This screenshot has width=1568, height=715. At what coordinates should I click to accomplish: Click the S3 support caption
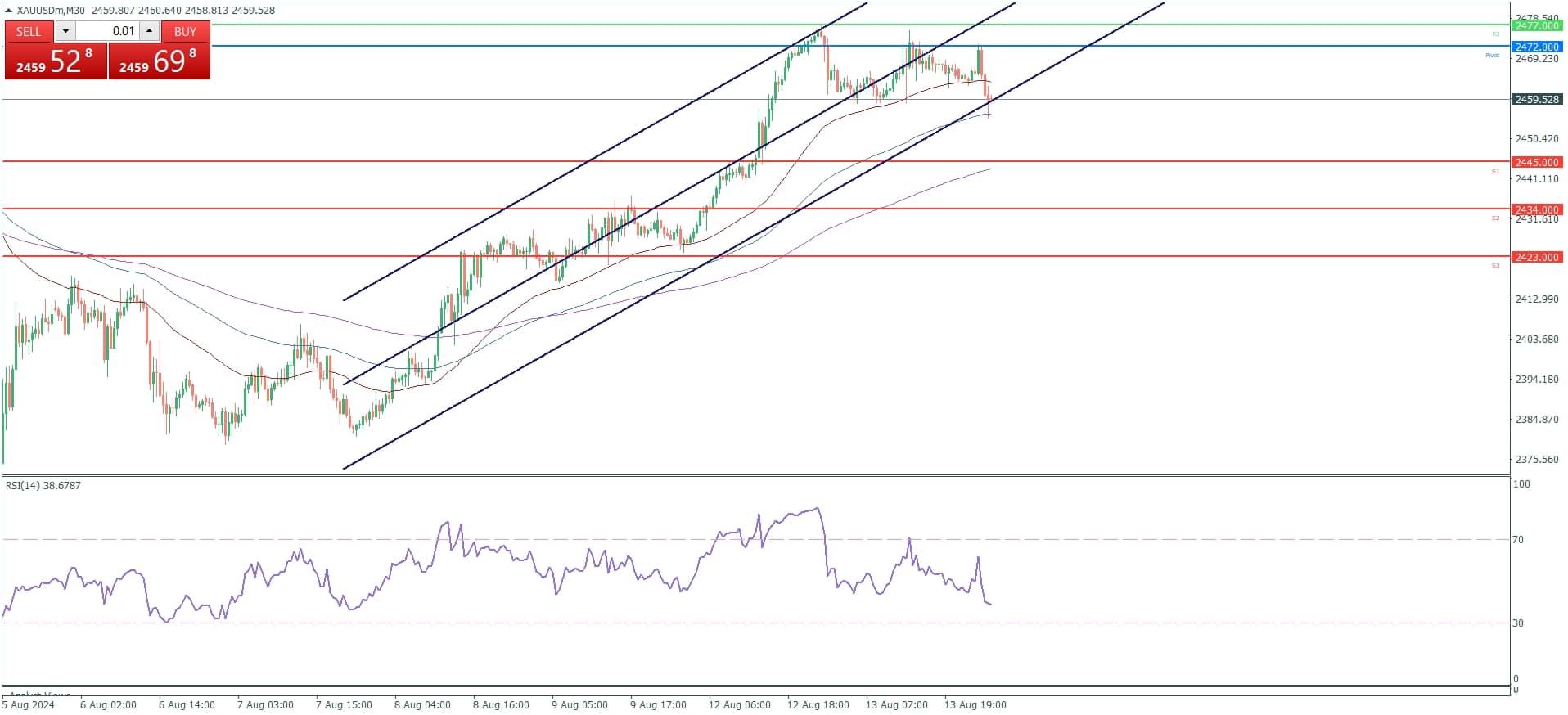pyautogui.click(x=1495, y=265)
